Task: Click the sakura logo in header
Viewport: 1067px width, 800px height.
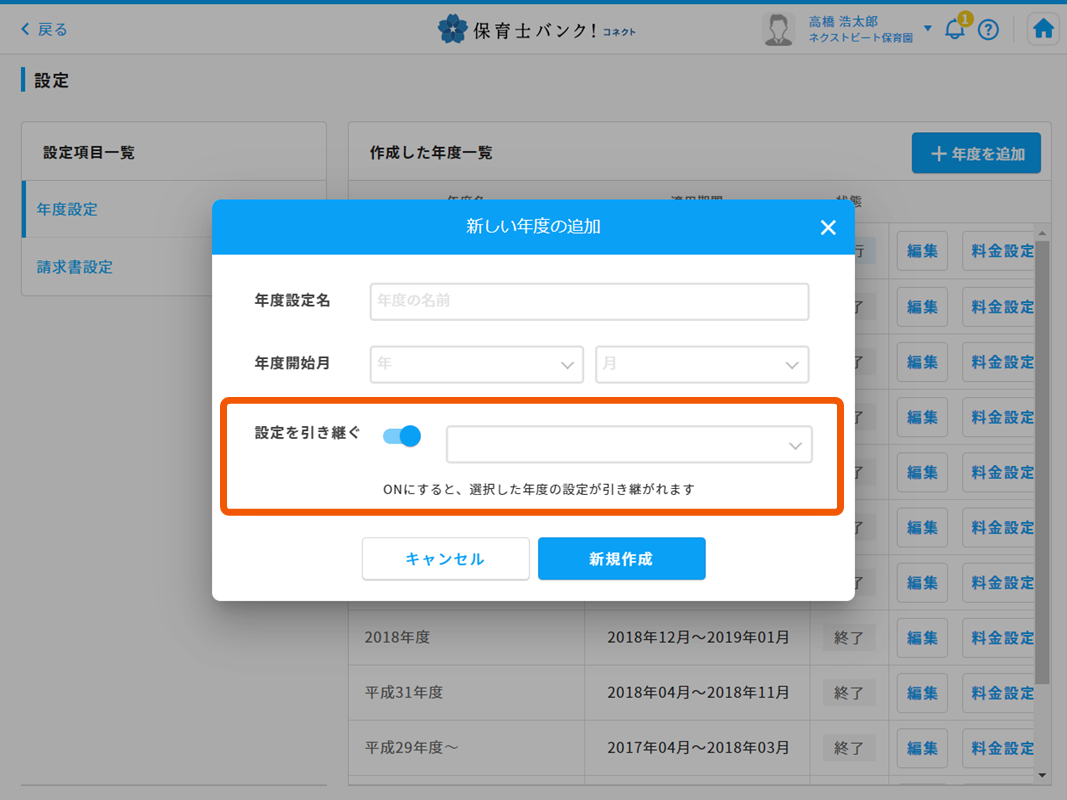Action: tap(452, 29)
